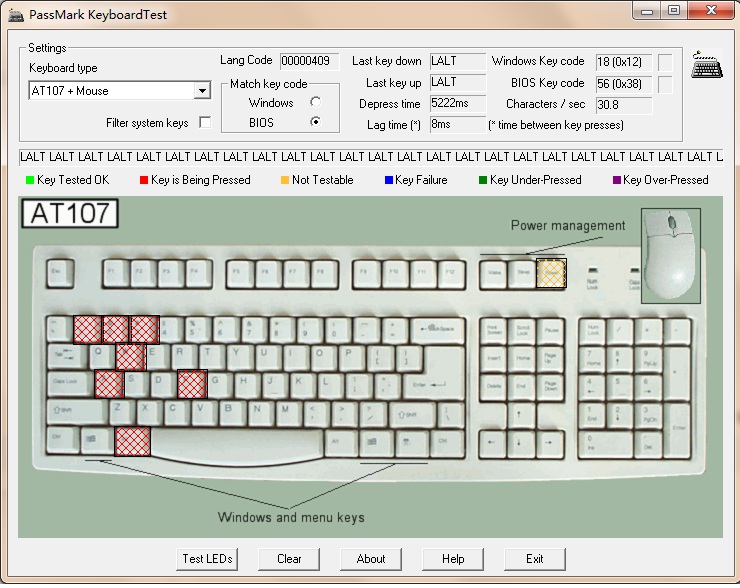Click the Help button

[x=453, y=559]
